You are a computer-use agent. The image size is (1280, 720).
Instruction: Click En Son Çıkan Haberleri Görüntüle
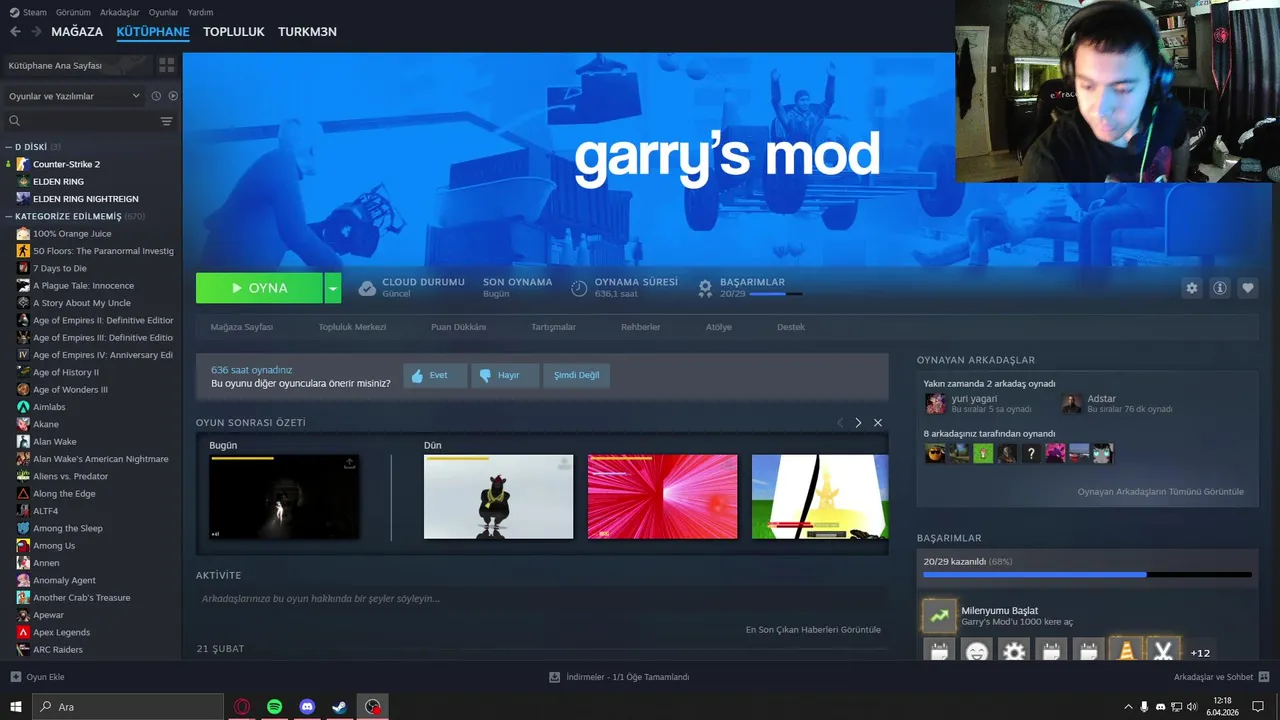813,630
